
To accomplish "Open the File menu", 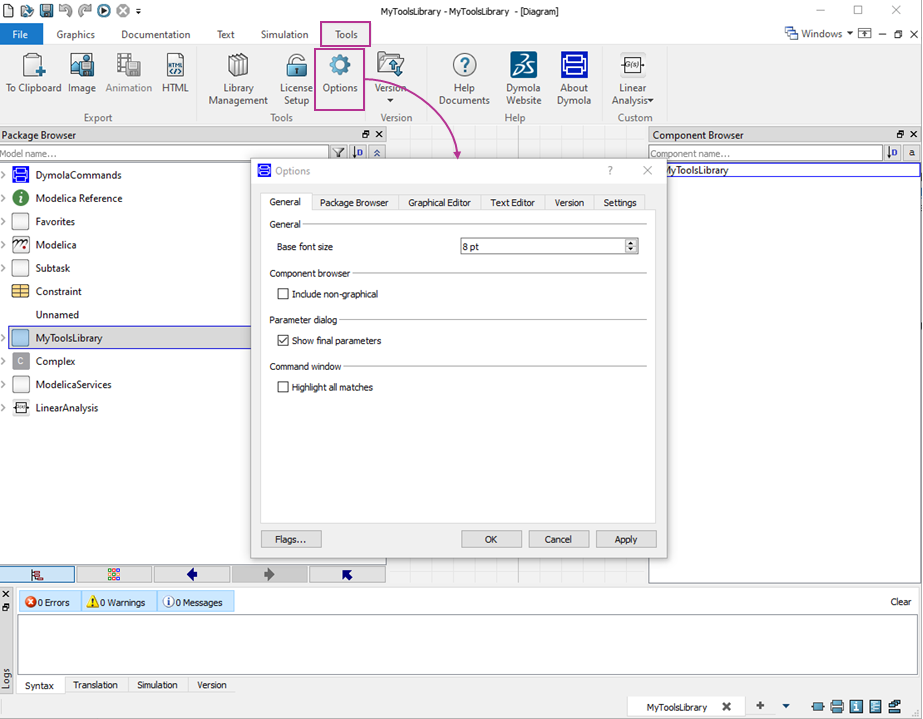I will click(21, 34).
